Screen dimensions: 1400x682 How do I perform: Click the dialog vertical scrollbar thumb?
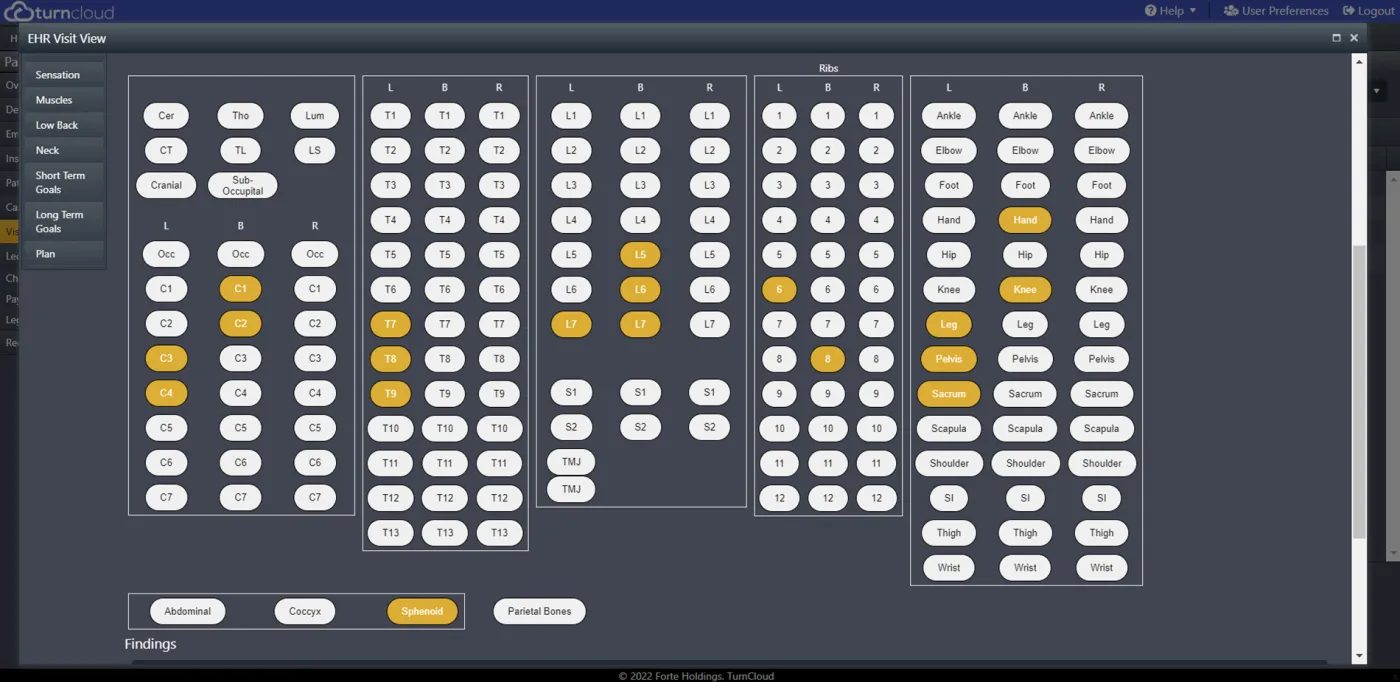tap(1359, 390)
